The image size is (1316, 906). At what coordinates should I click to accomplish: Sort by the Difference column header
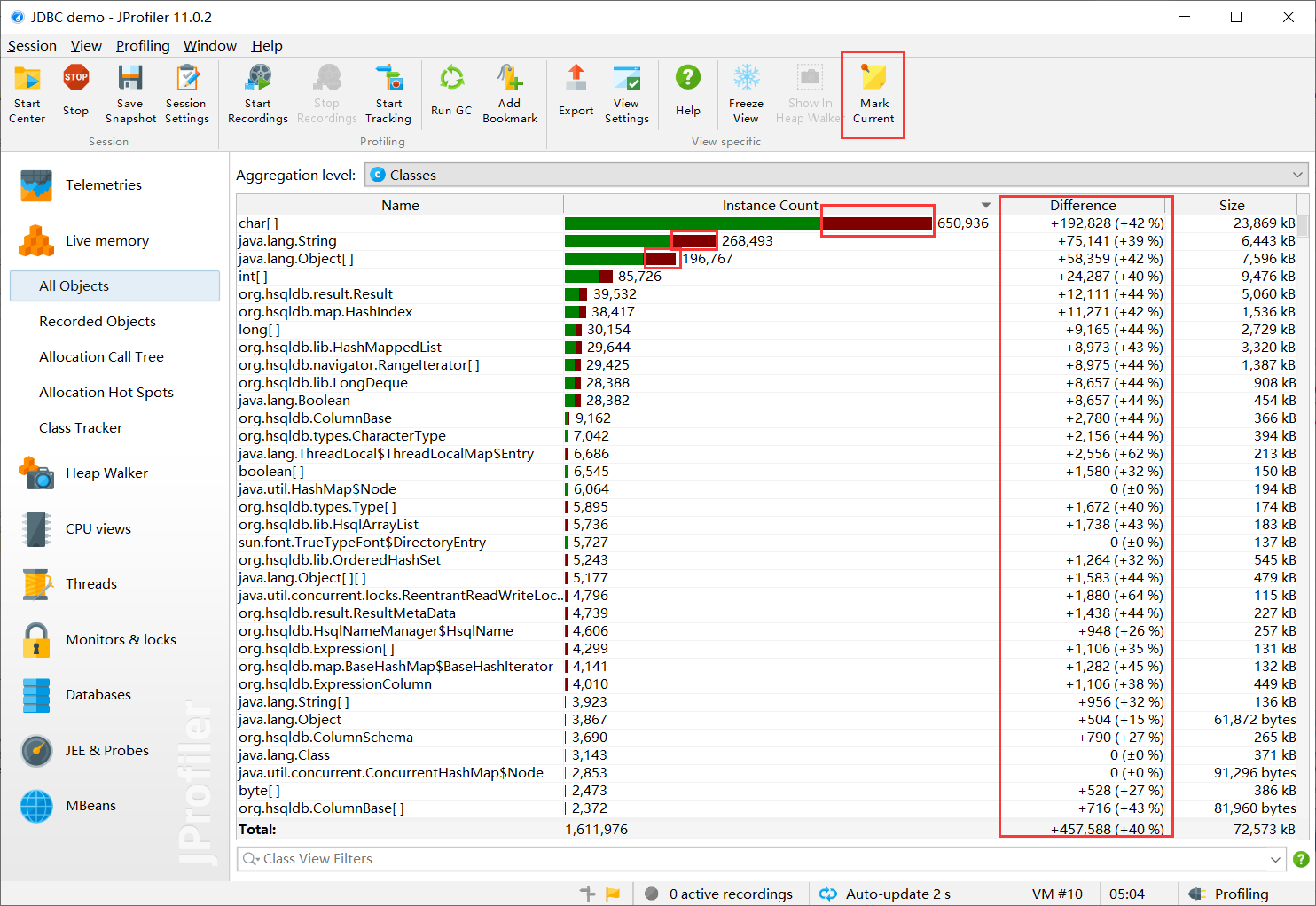(1083, 205)
